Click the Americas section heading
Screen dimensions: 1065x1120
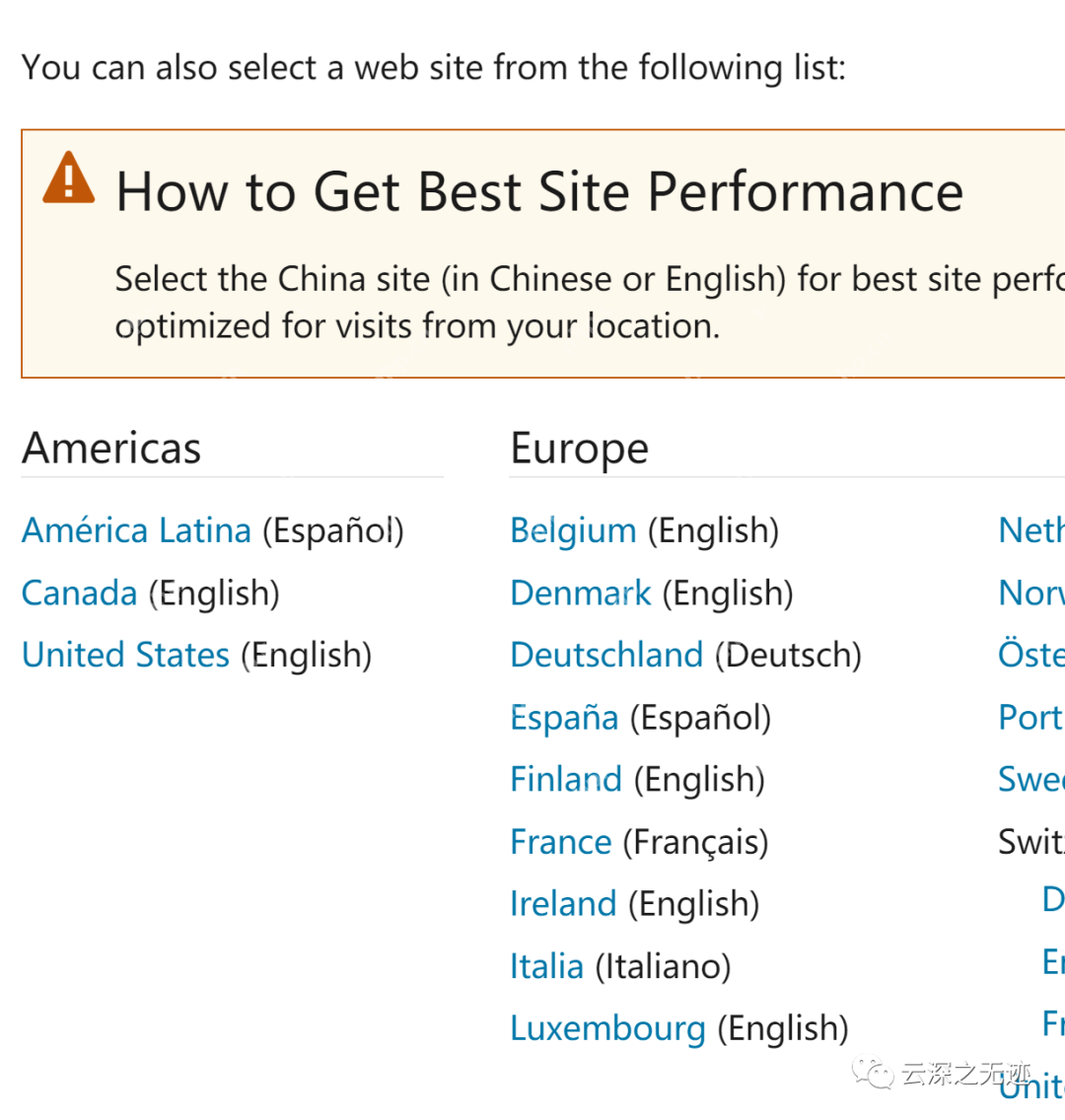click(111, 448)
